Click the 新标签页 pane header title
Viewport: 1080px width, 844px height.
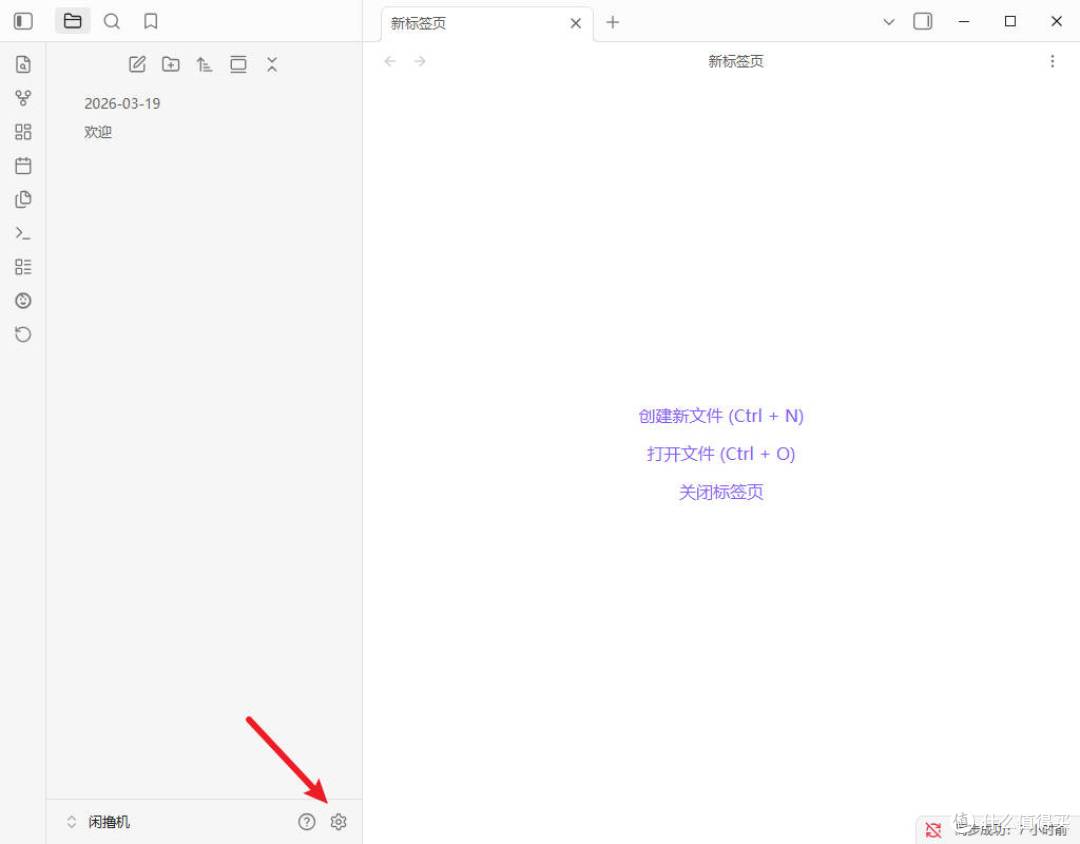pos(736,61)
